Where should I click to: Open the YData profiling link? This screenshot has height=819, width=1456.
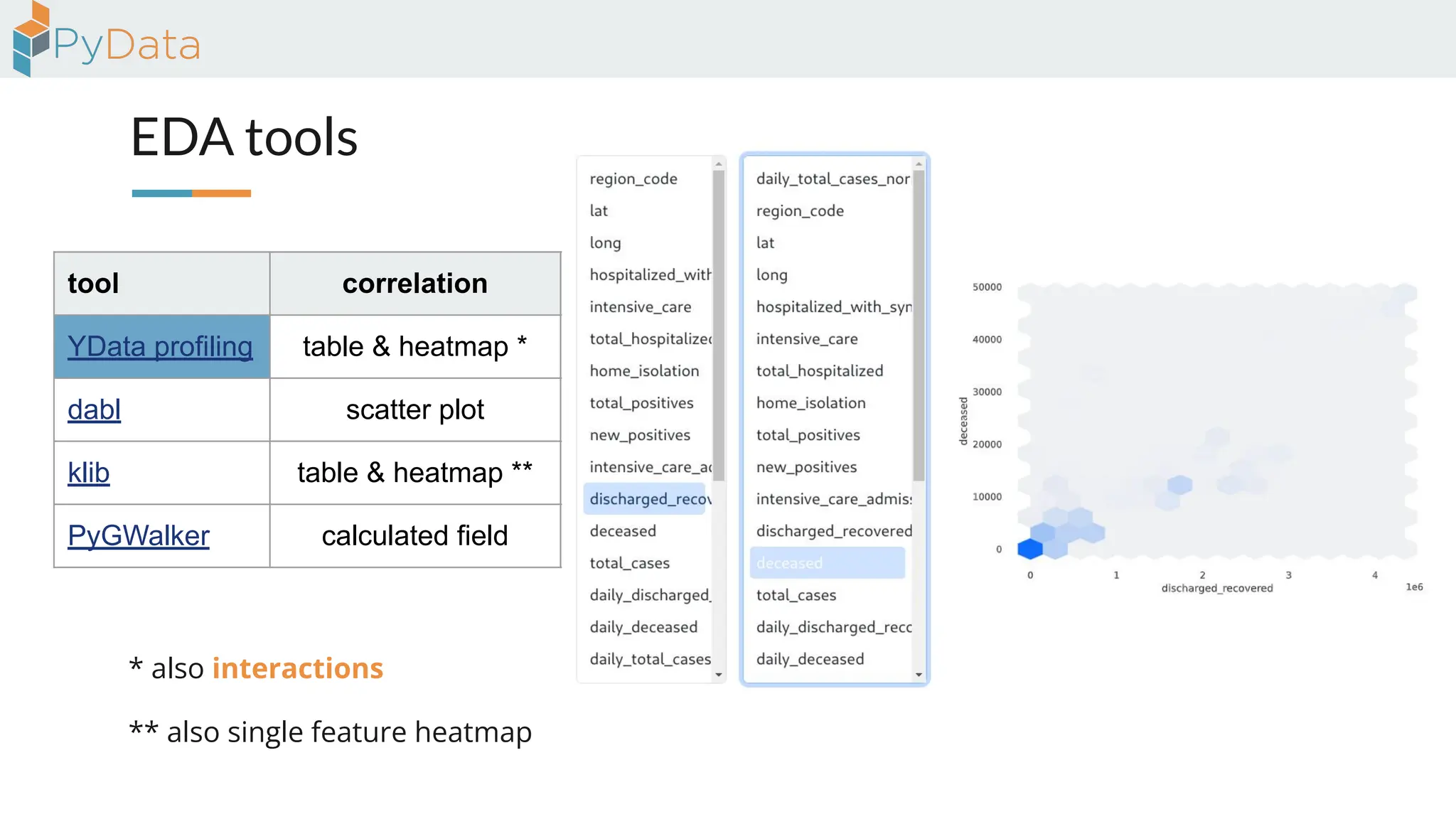160,346
